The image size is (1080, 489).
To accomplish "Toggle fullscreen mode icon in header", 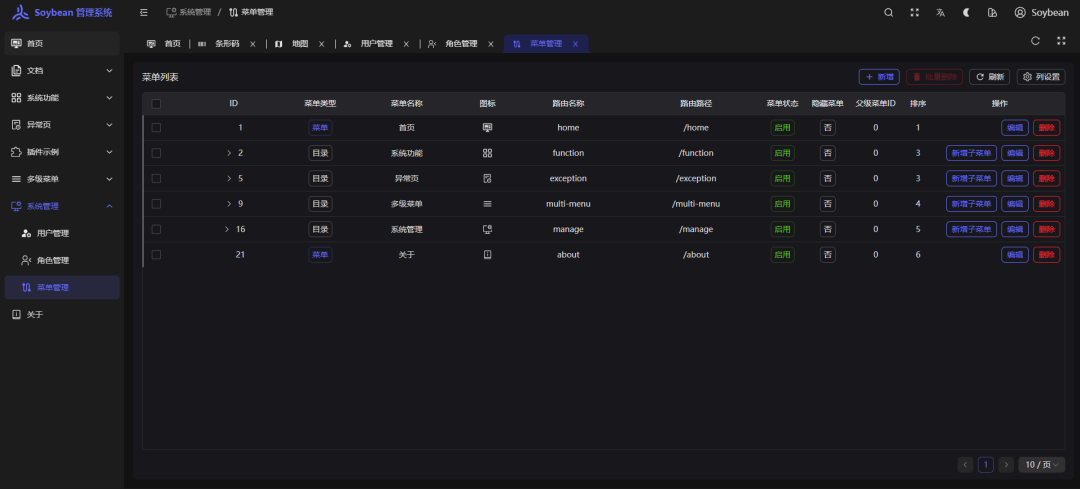I will tap(914, 13).
